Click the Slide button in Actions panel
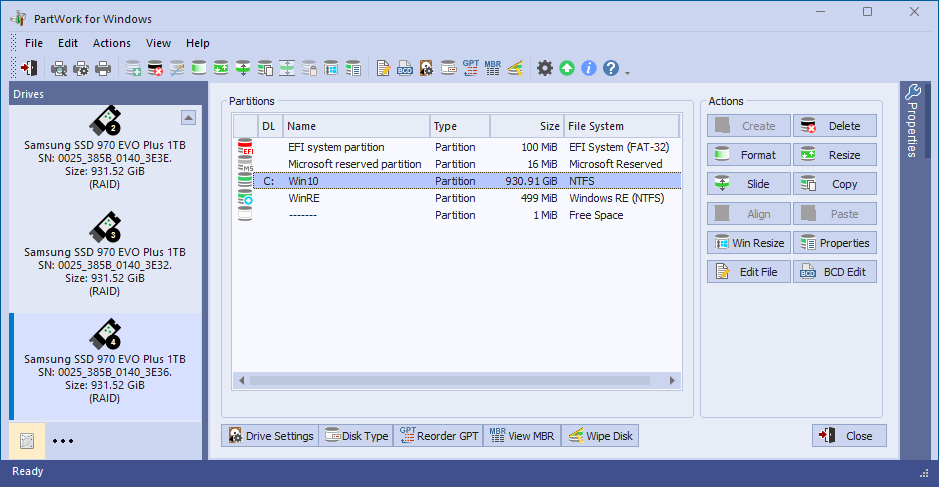Viewport: 939px width, 487px height. tap(749, 184)
